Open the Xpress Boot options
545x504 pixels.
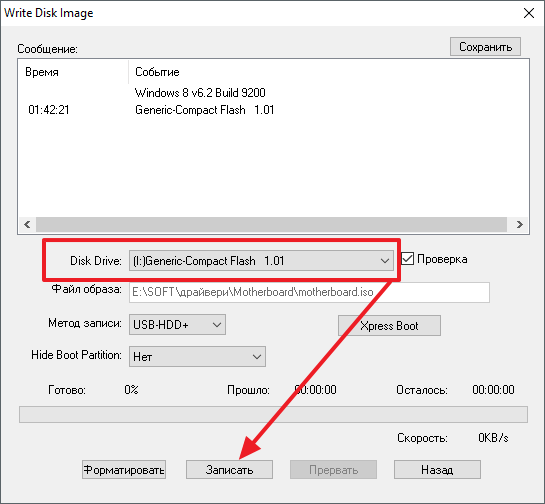coord(389,326)
